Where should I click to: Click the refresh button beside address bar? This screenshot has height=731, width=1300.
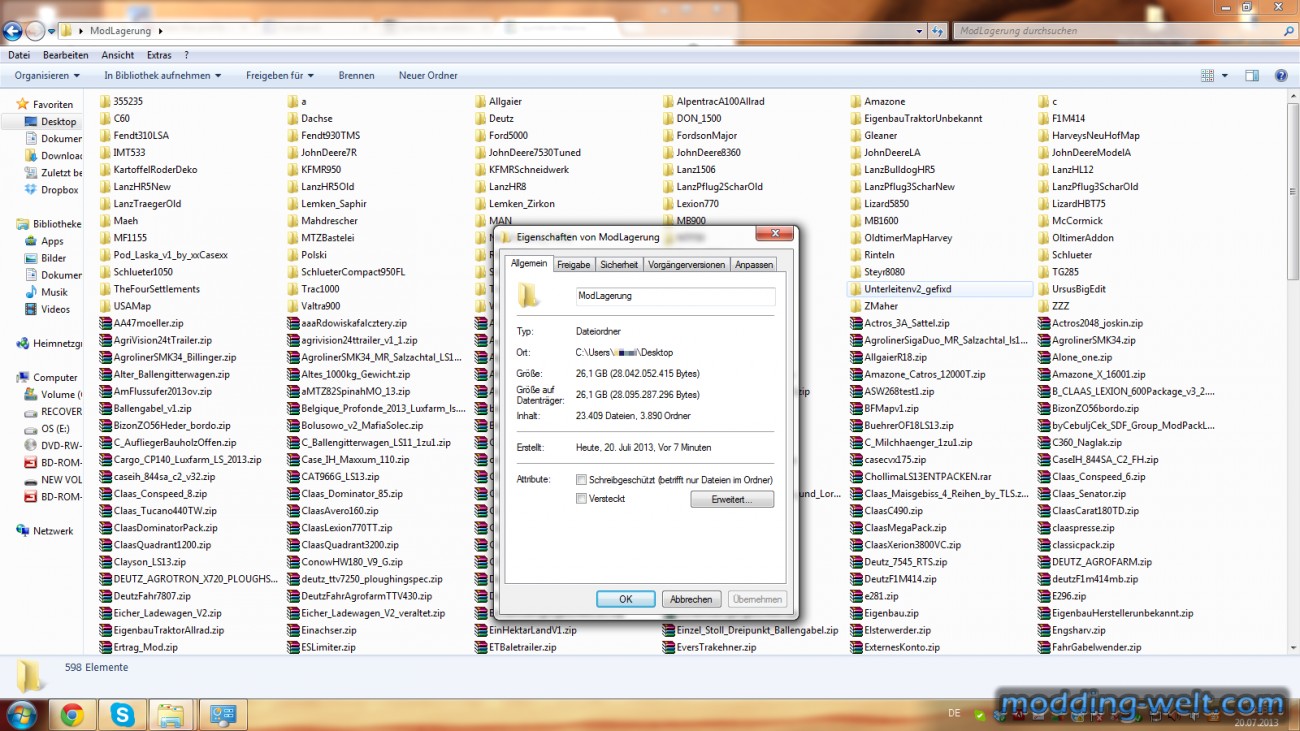[938, 31]
